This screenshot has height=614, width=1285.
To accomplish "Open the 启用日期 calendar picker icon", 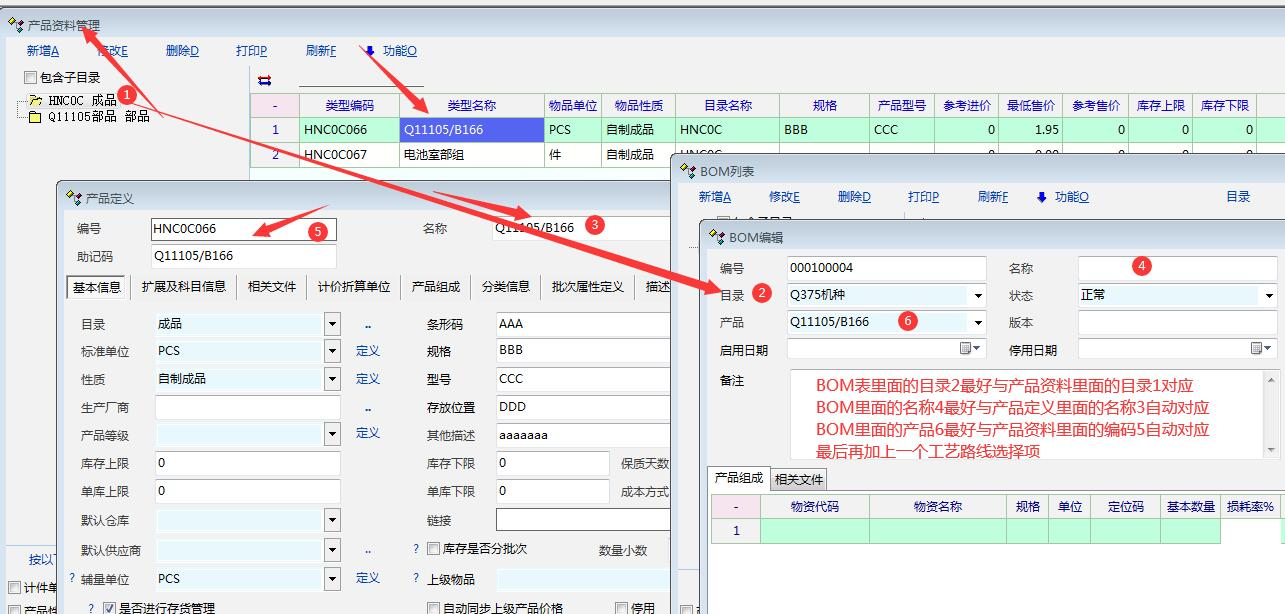I will point(966,349).
